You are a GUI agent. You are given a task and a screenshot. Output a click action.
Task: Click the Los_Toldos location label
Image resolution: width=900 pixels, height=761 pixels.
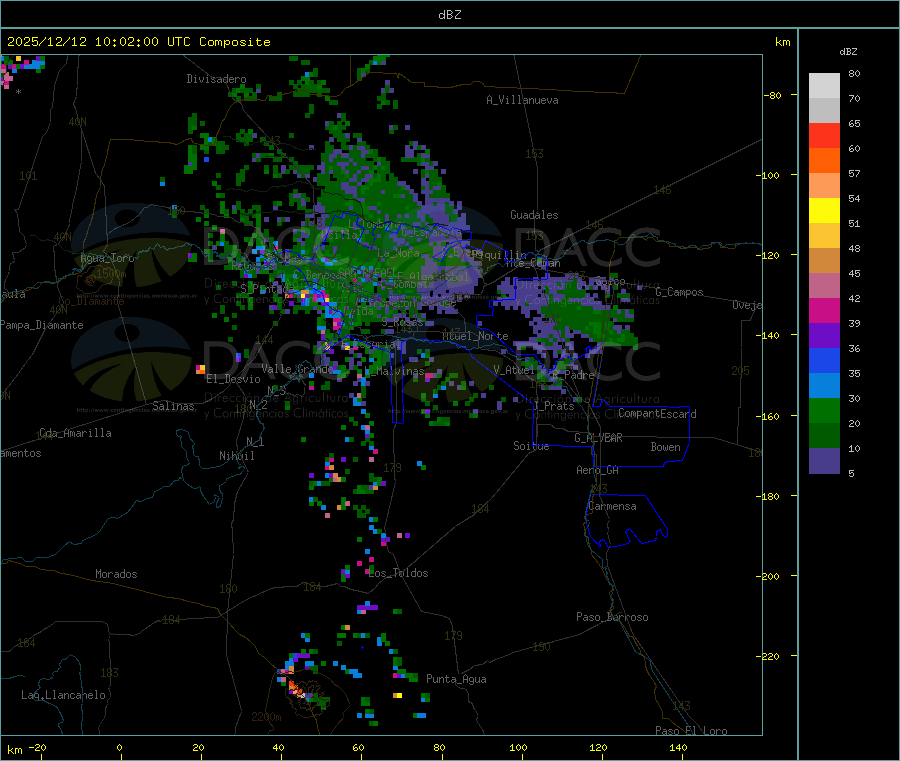coord(398,573)
